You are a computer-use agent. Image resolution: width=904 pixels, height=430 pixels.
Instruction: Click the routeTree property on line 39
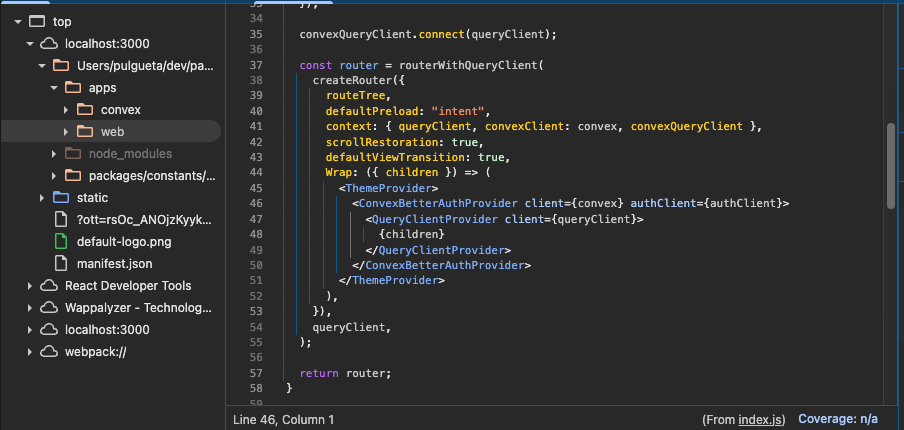pos(355,96)
